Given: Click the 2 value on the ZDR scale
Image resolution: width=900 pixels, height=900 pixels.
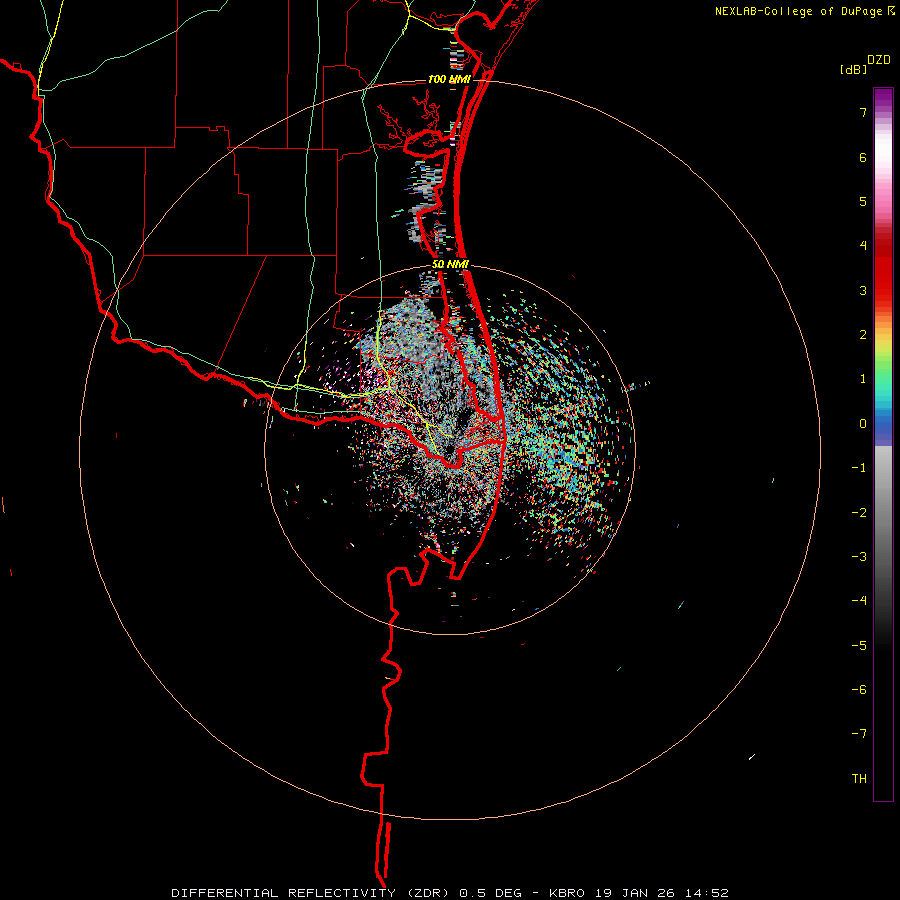Looking at the screenshot, I should 863,335.
